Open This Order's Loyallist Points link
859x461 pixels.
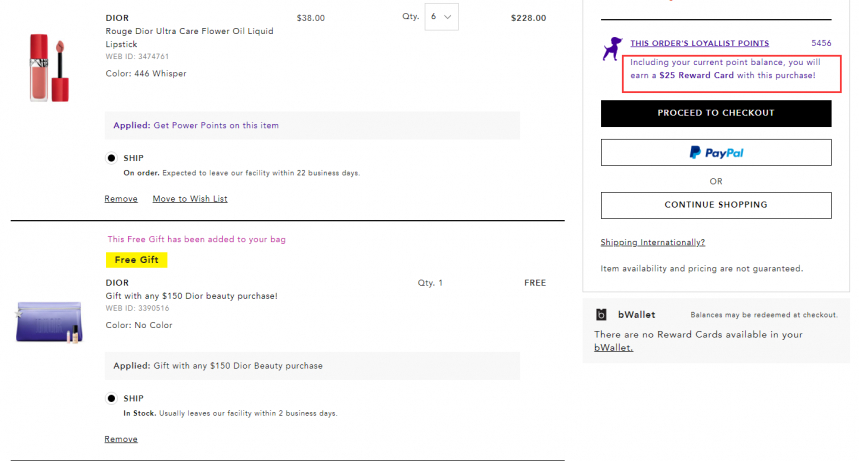(x=700, y=43)
